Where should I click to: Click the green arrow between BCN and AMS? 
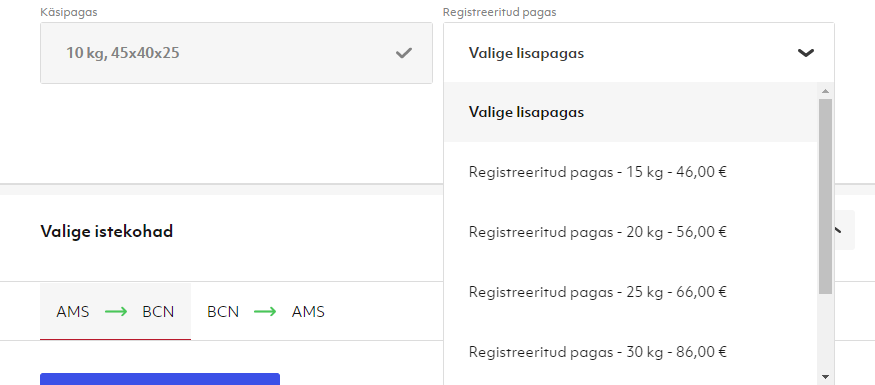click(x=265, y=311)
